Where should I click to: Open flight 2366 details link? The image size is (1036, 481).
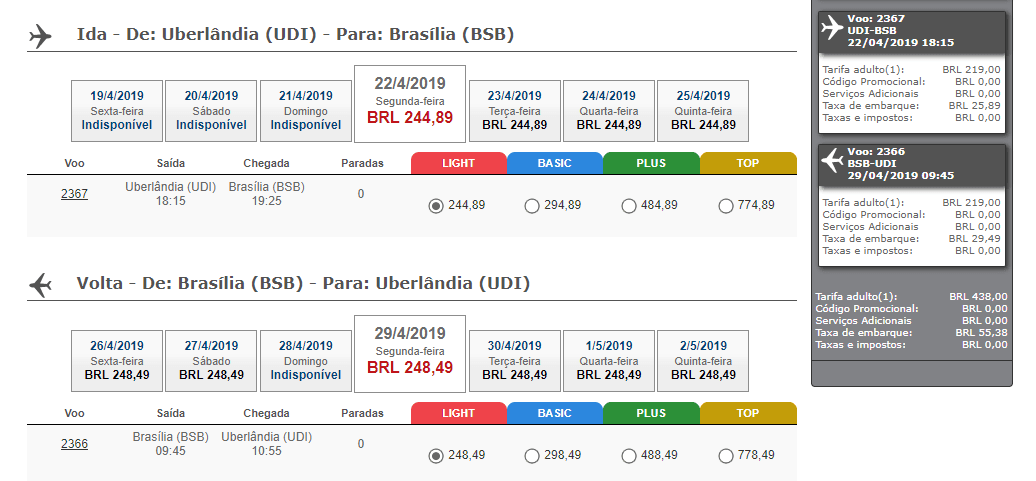tap(74, 443)
